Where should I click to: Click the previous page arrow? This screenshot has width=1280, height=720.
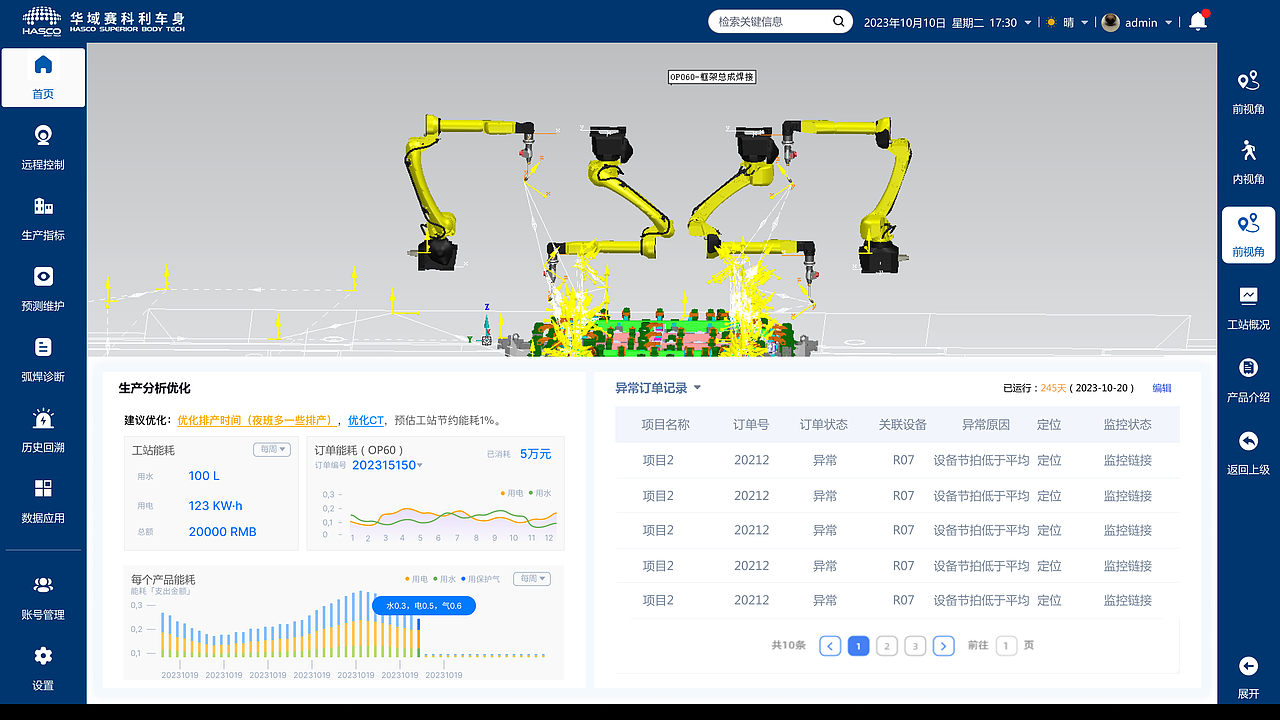(x=830, y=646)
